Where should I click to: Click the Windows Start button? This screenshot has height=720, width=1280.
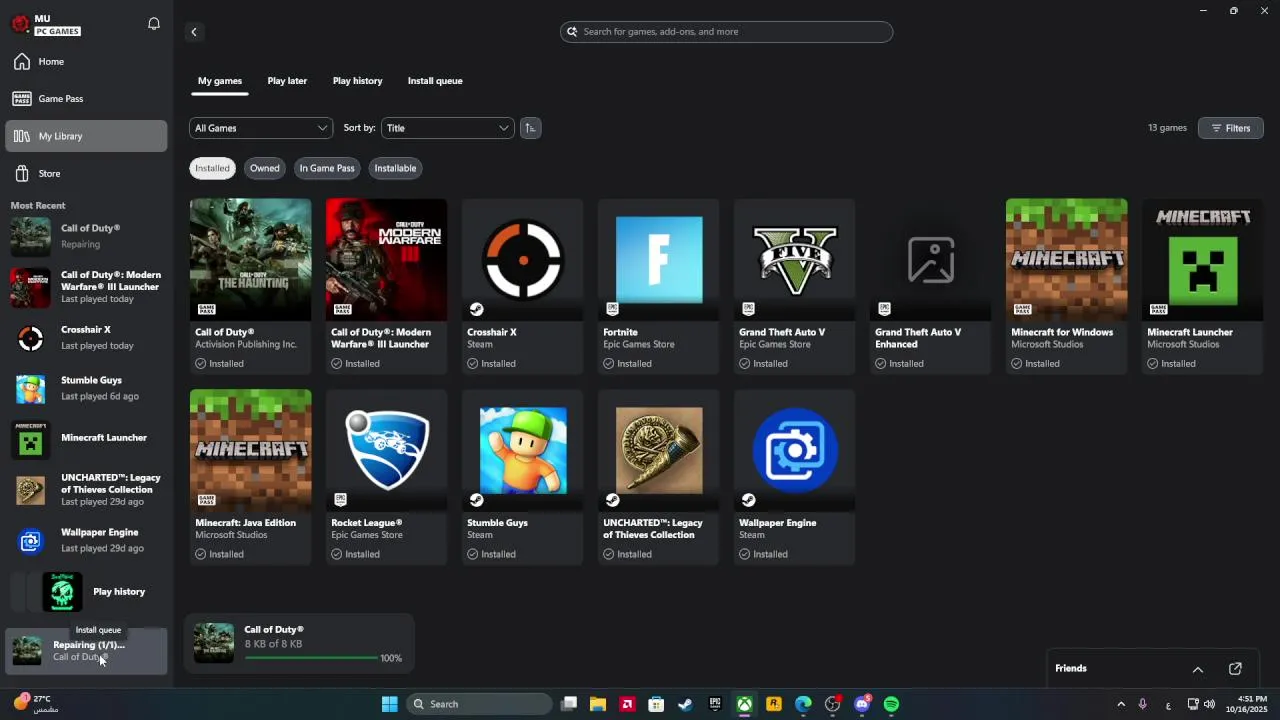point(390,704)
